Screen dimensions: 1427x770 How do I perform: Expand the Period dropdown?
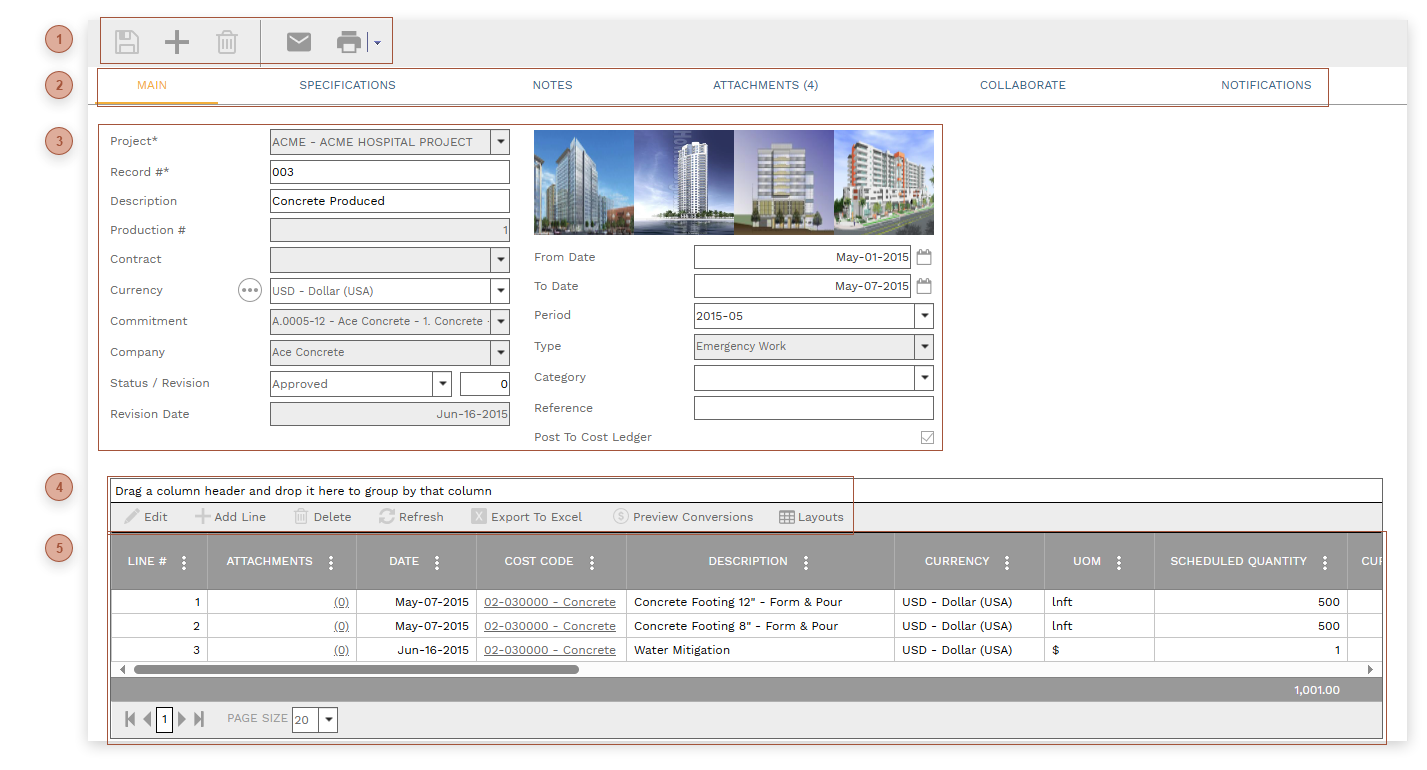point(923,316)
